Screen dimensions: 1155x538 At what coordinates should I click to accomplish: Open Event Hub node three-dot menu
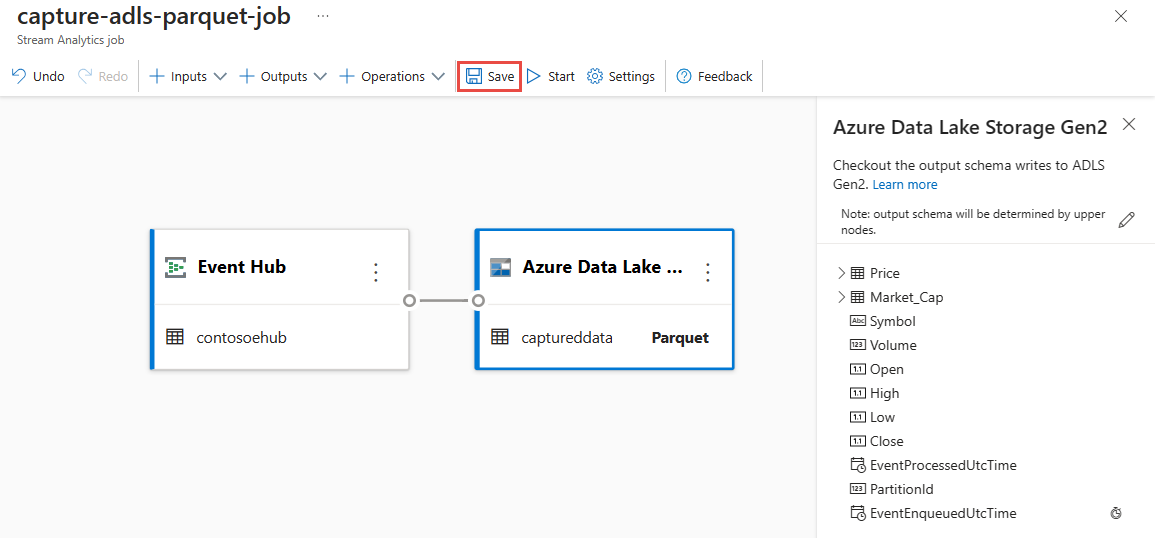point(376,272)
